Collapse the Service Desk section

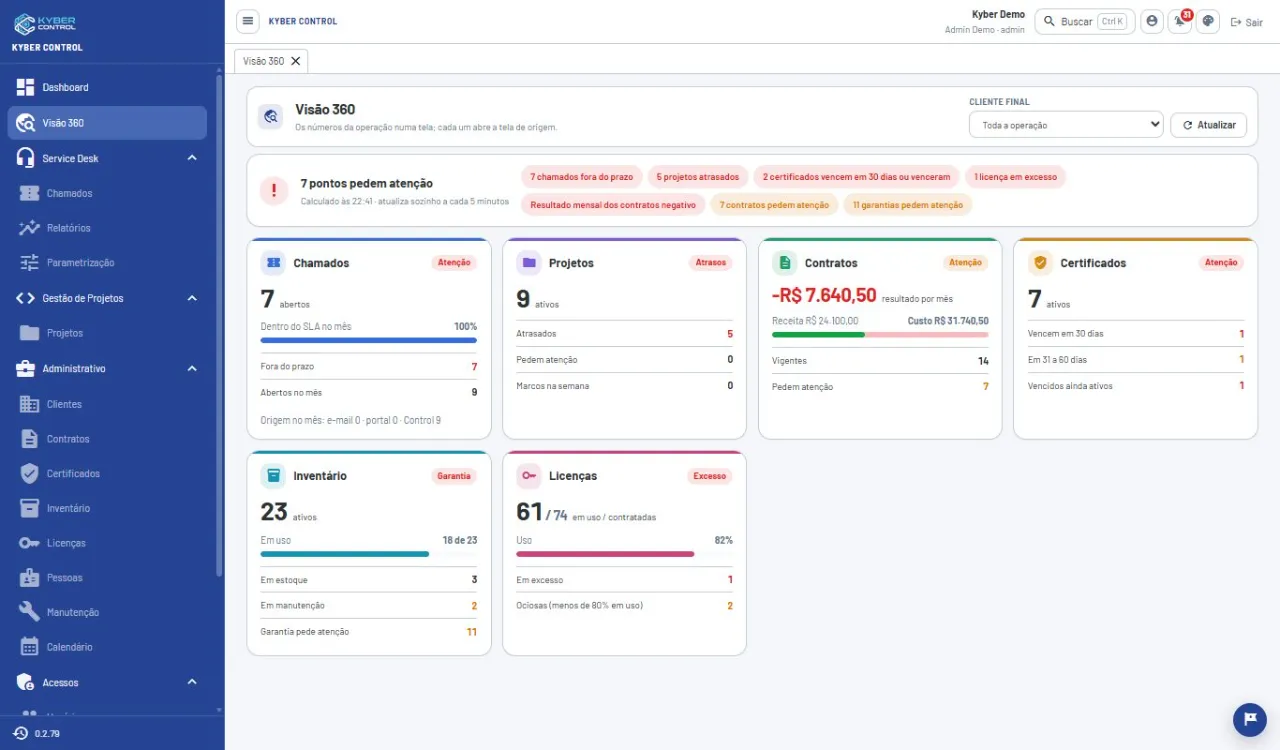(x=192, y=158)
